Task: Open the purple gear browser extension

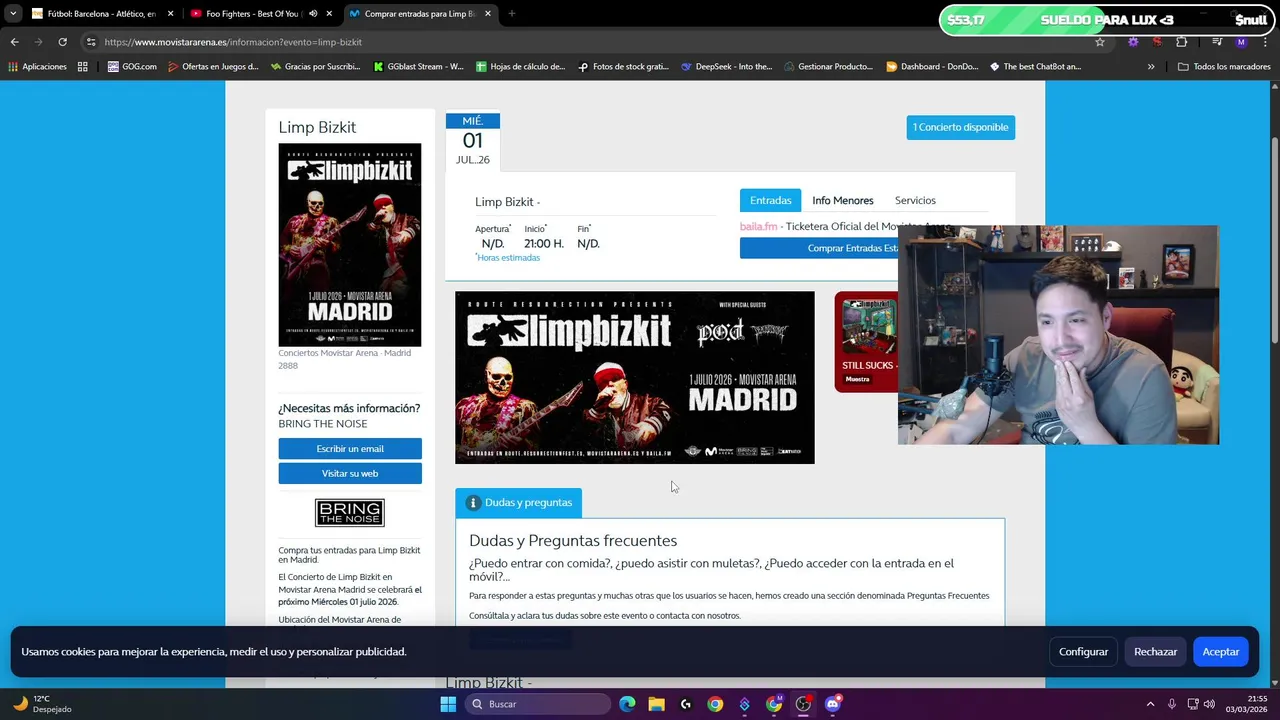Action: coord(1133,42)
